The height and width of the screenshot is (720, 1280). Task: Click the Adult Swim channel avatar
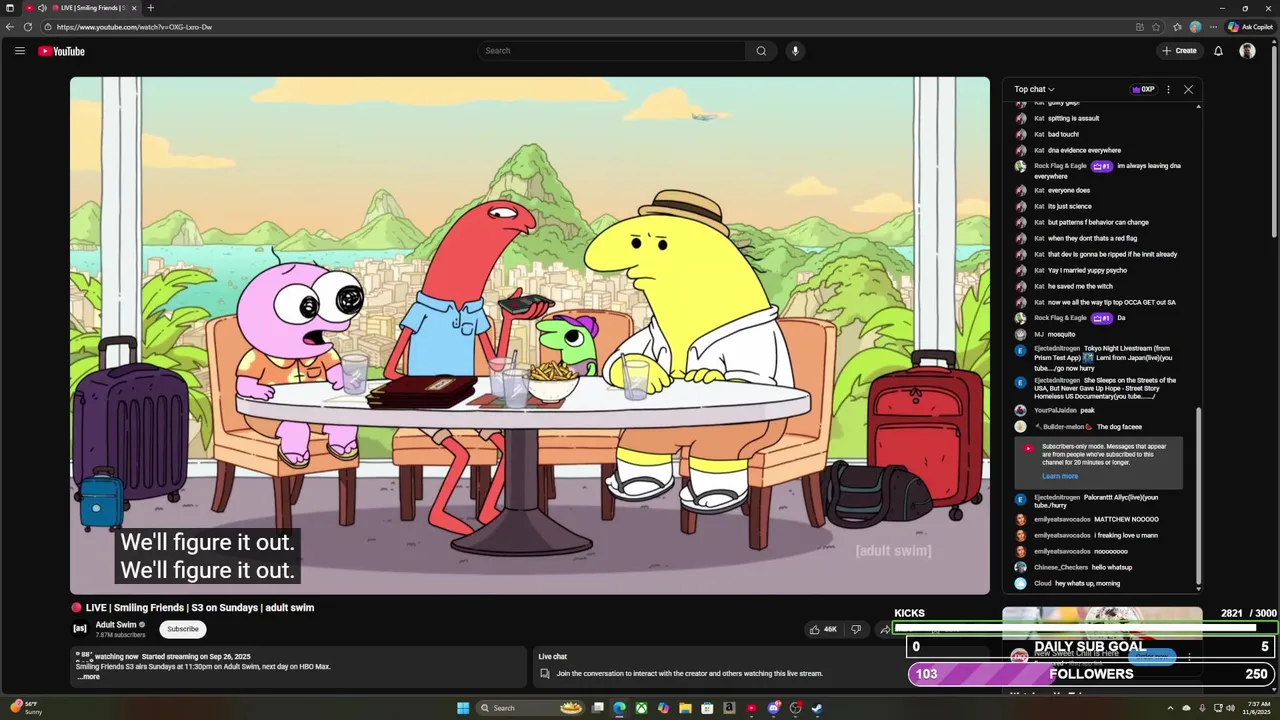point(80,629)
